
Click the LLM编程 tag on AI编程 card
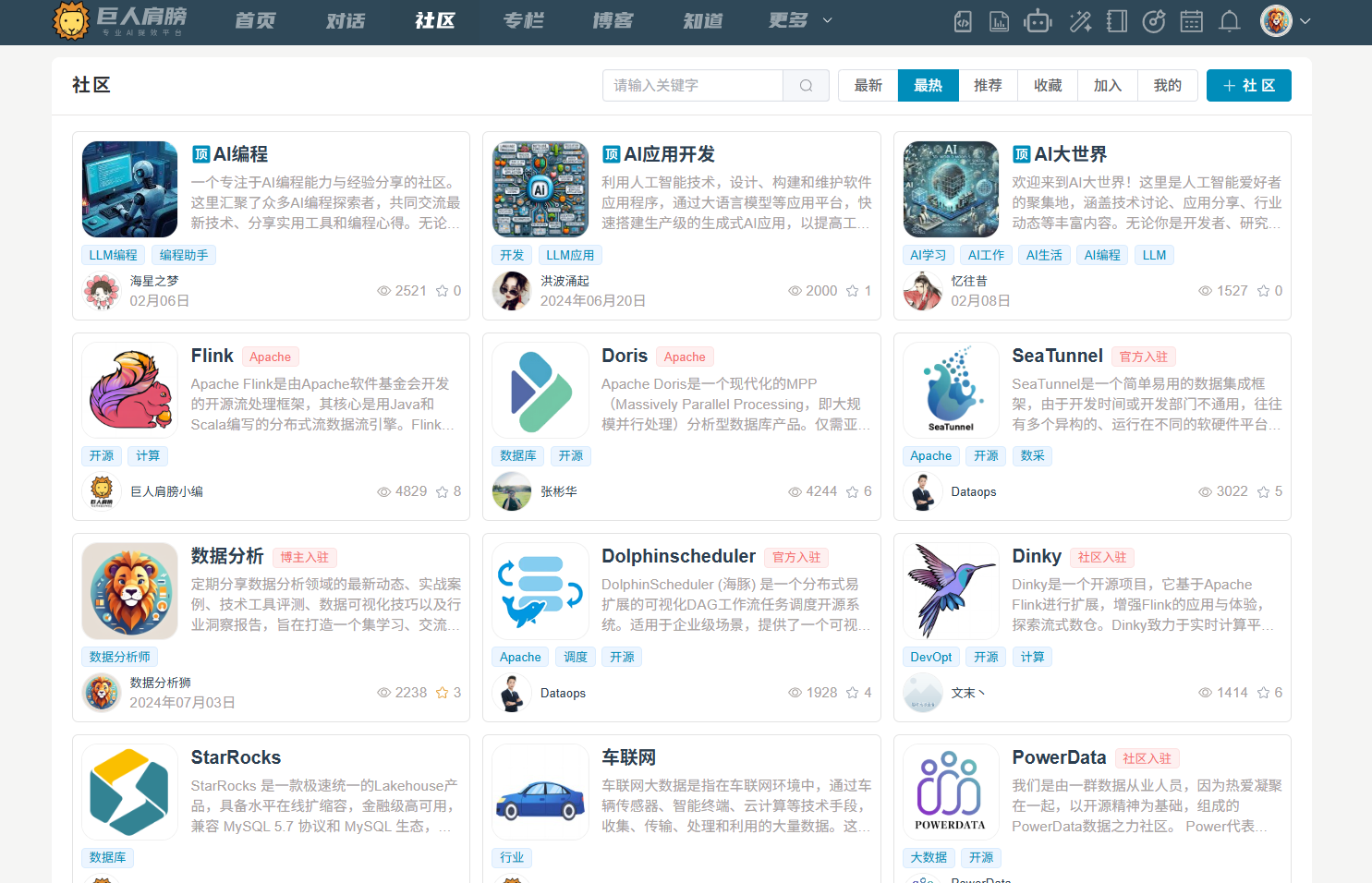click(113, 255)
